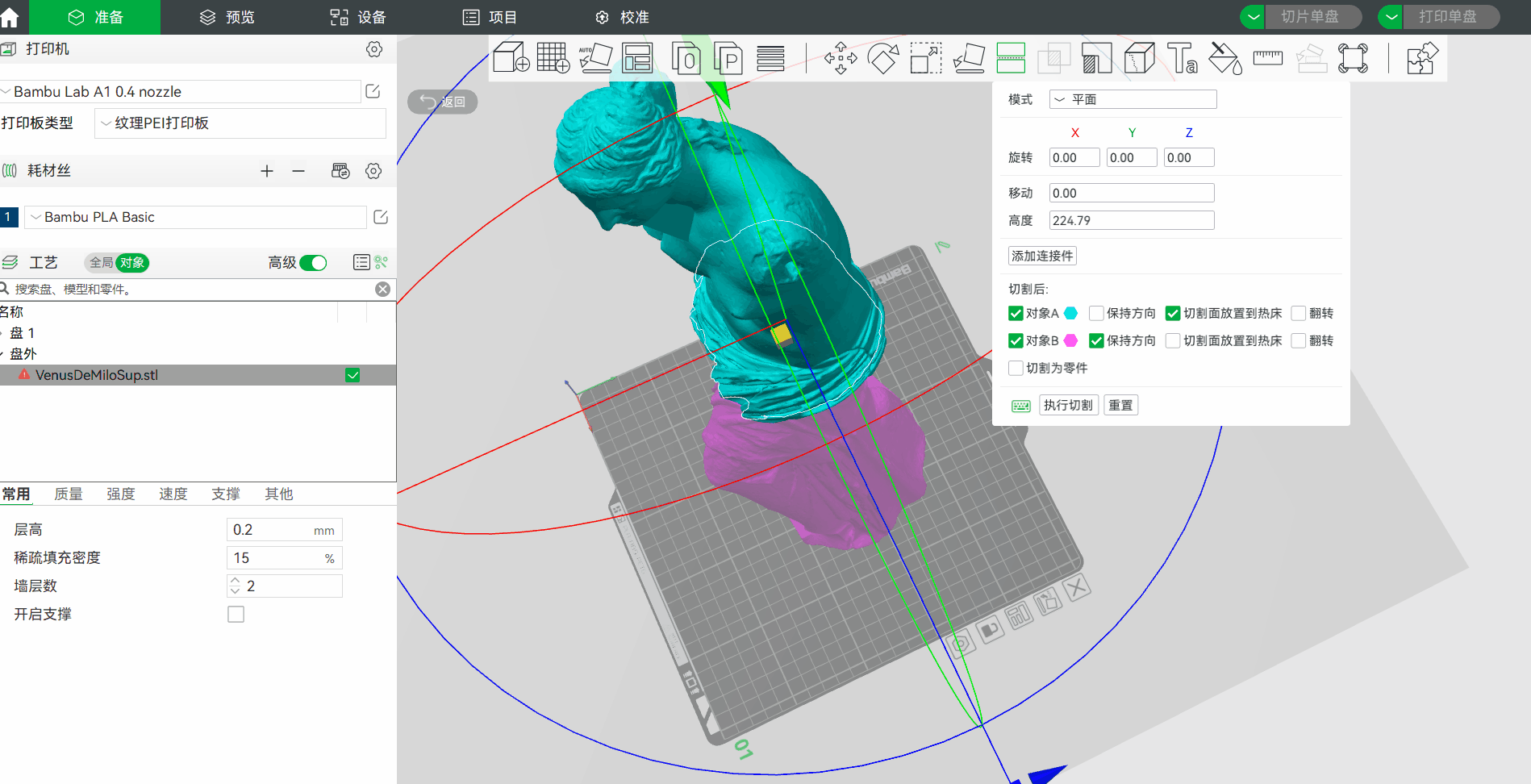This screenshot has width=1531, height=784.
Task: Select the Lay on face tool
Action: [969, 58]
